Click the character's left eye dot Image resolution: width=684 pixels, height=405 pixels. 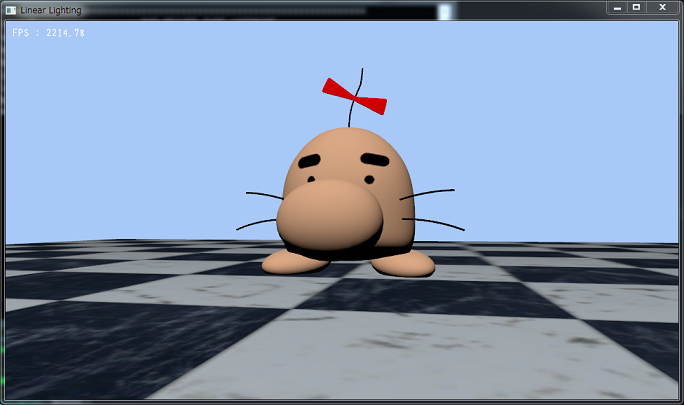(311, 179)
